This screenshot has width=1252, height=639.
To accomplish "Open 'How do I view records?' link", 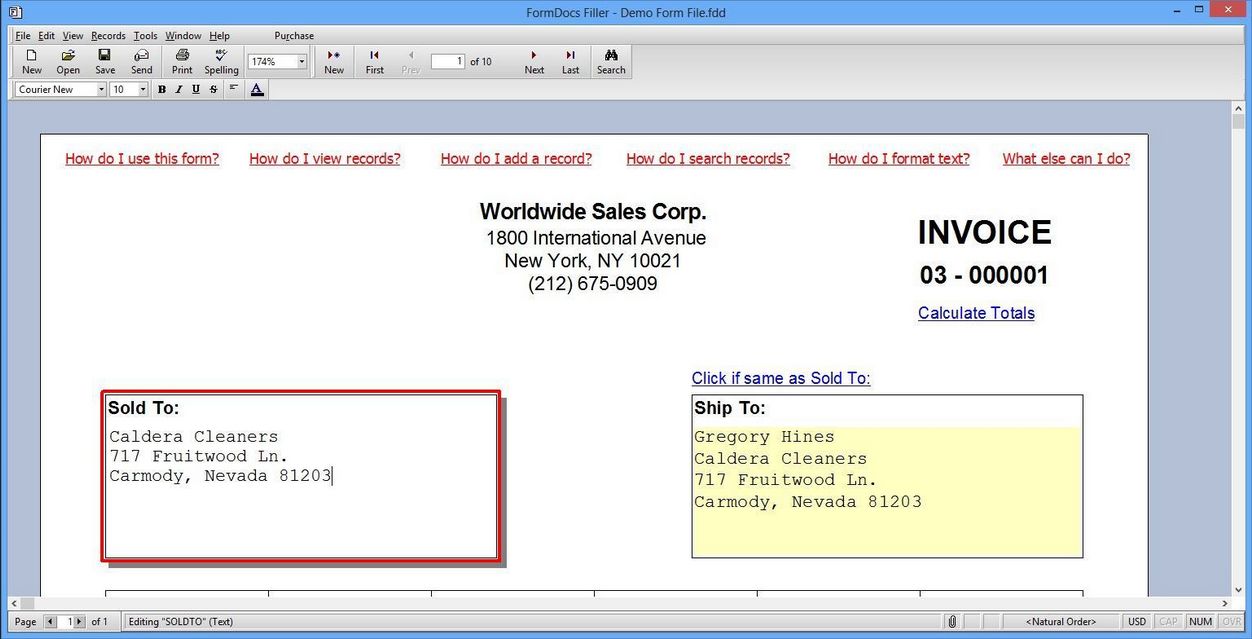I will (325, 159).
